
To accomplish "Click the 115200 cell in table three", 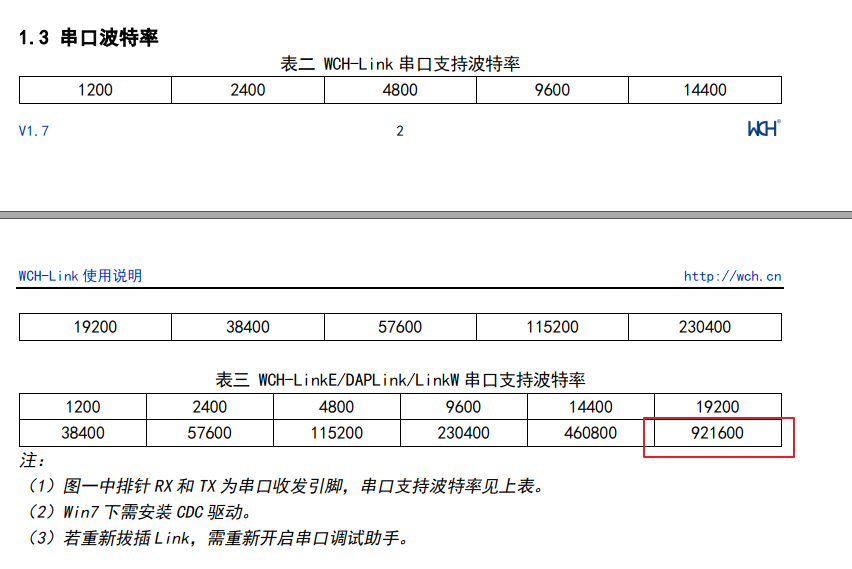I will point(336,433).
